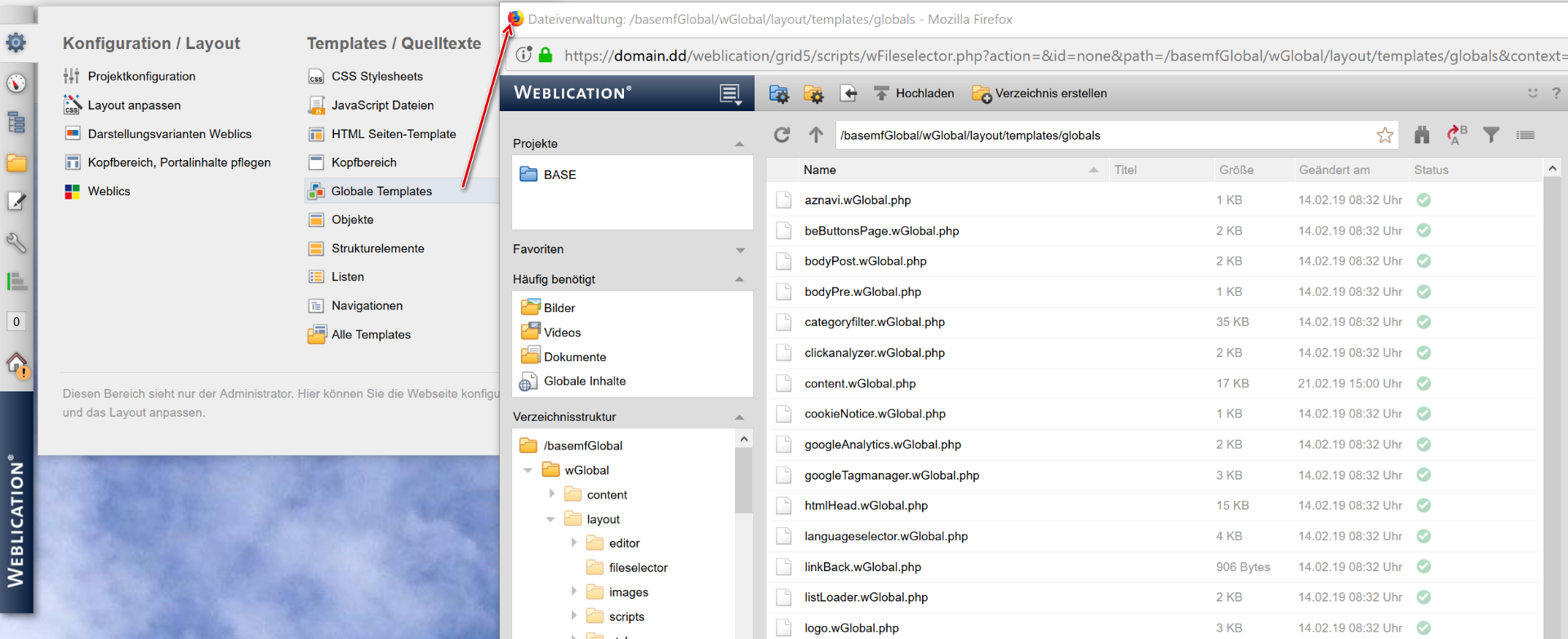The width and height of the screenshot is (1568, 639).
Task: Open file htmlHead.wGlobal.php
Action: (x=866, y=506)
